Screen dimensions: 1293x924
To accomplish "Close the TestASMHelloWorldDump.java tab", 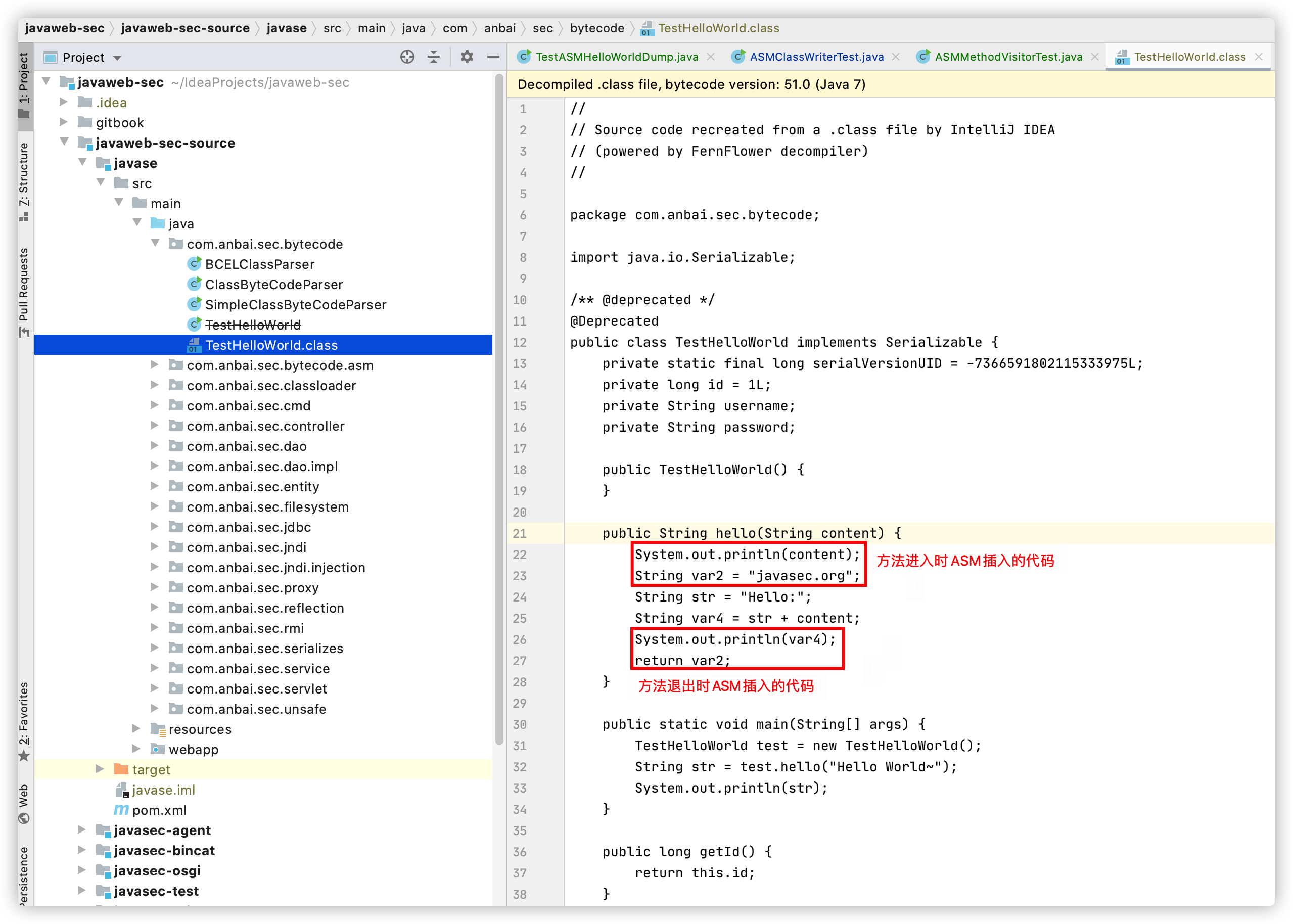I will tap(711, 57).
